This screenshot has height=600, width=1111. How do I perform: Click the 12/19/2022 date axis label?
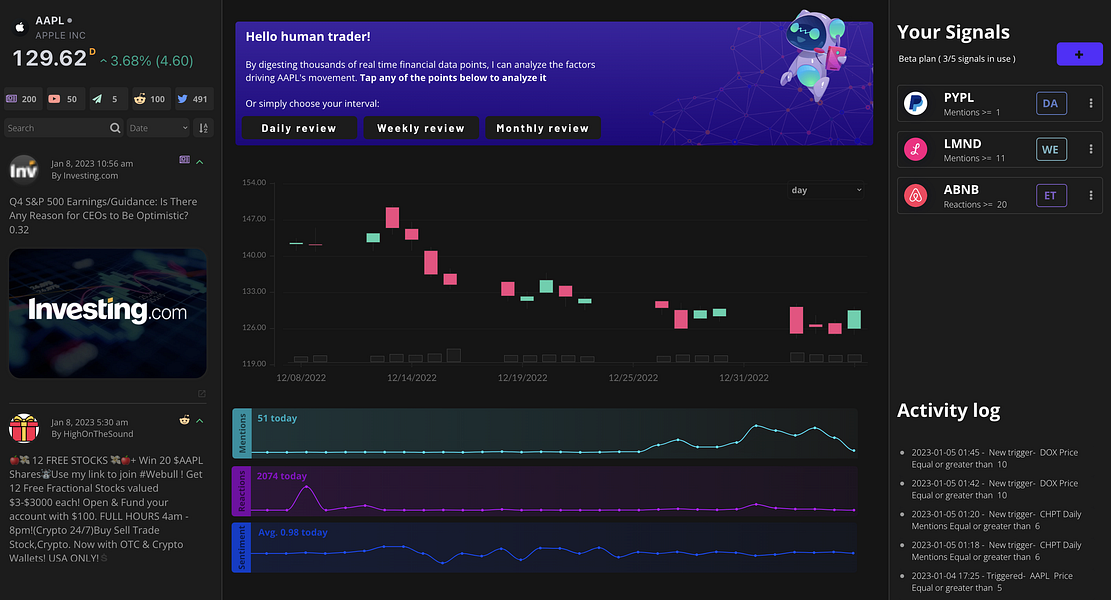(522, 378)
